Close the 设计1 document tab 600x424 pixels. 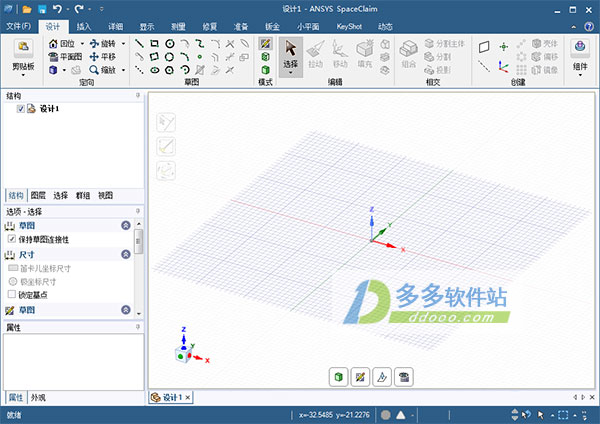pos(188,398)
